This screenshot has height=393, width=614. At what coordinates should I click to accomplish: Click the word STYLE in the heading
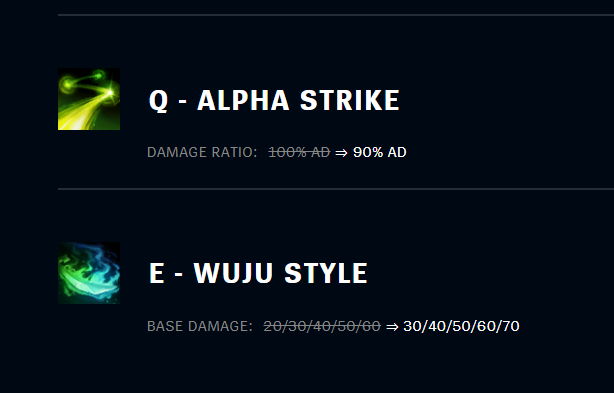point(326,273)
